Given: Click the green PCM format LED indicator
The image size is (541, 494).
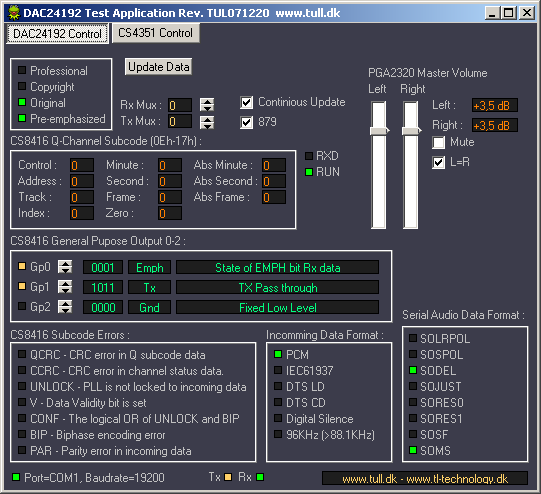Looking at the screenshot, I should (x=278, y=354).
